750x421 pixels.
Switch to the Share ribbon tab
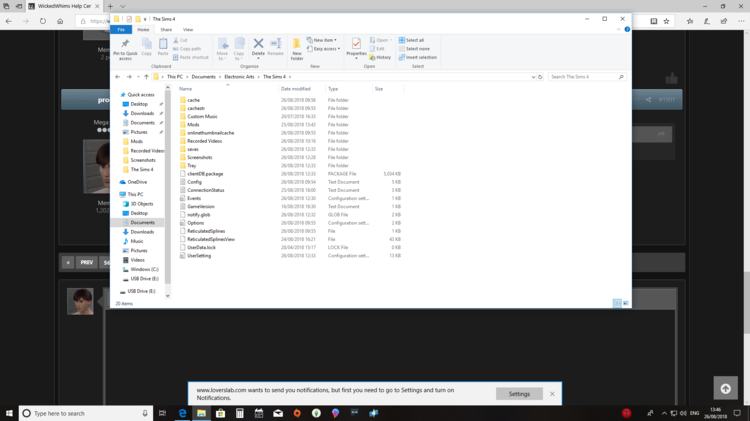(166, 30)
